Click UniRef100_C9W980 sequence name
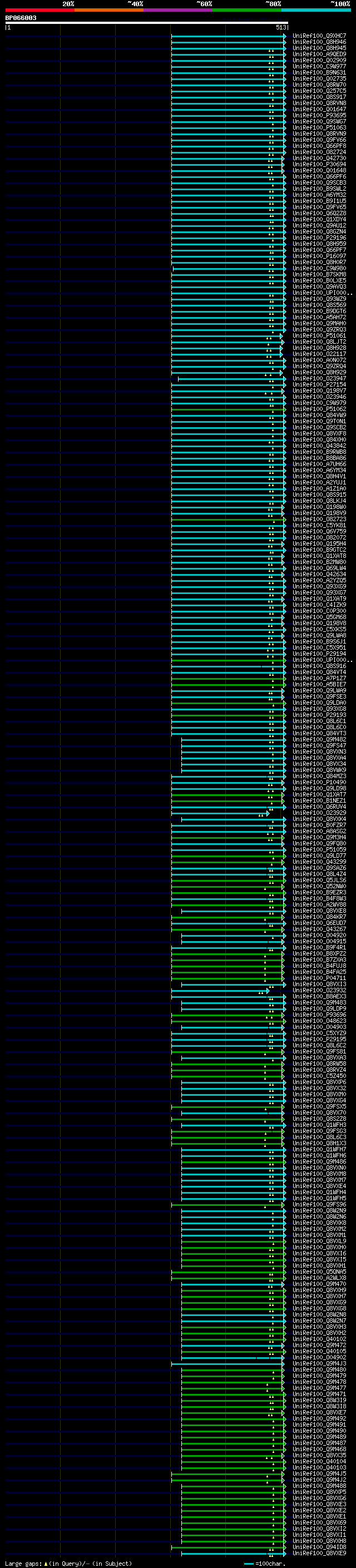The image size is (356, 1568). (x=319, y=269)
